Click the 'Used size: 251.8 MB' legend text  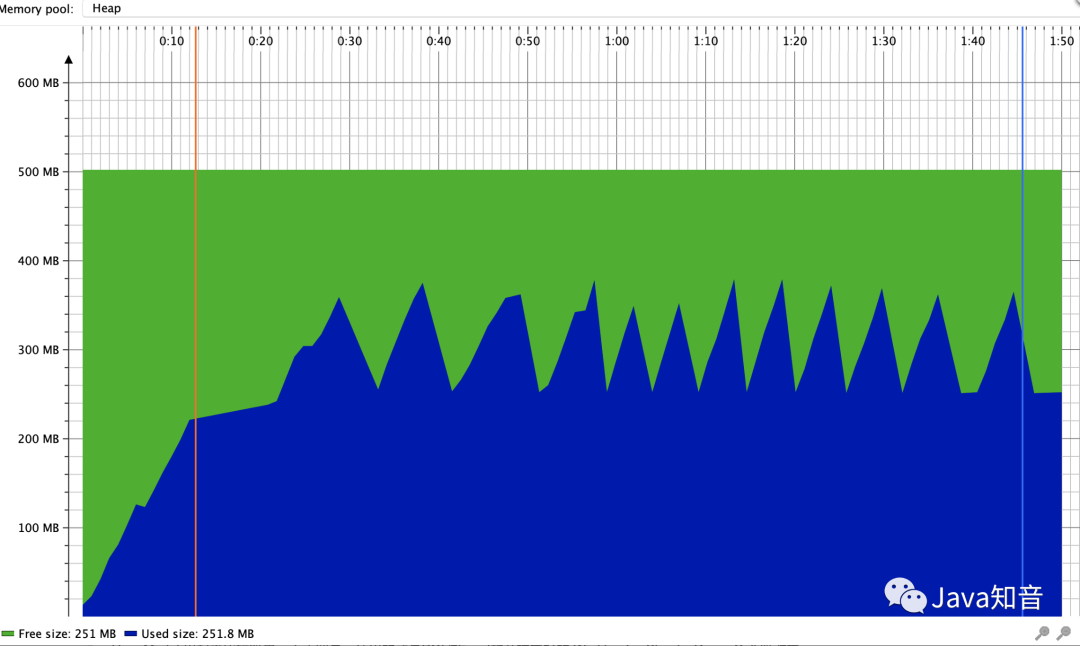[198, 634]
